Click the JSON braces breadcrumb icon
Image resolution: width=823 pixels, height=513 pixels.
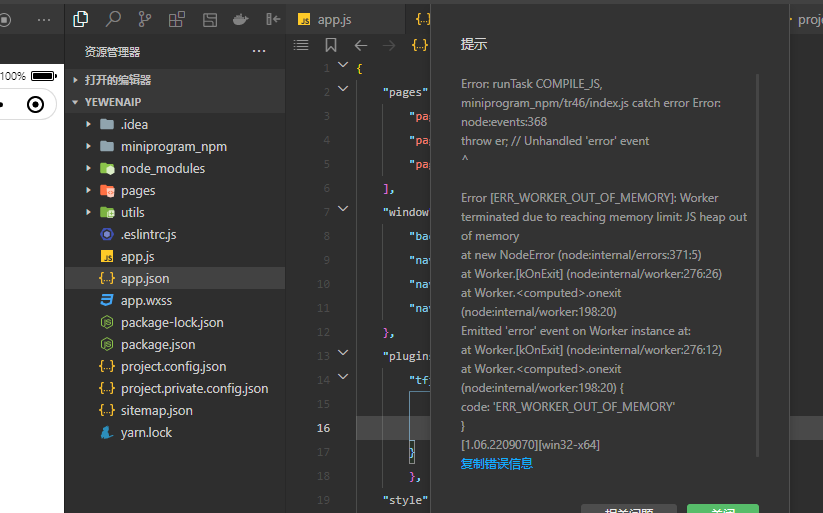tap(420, 45)
